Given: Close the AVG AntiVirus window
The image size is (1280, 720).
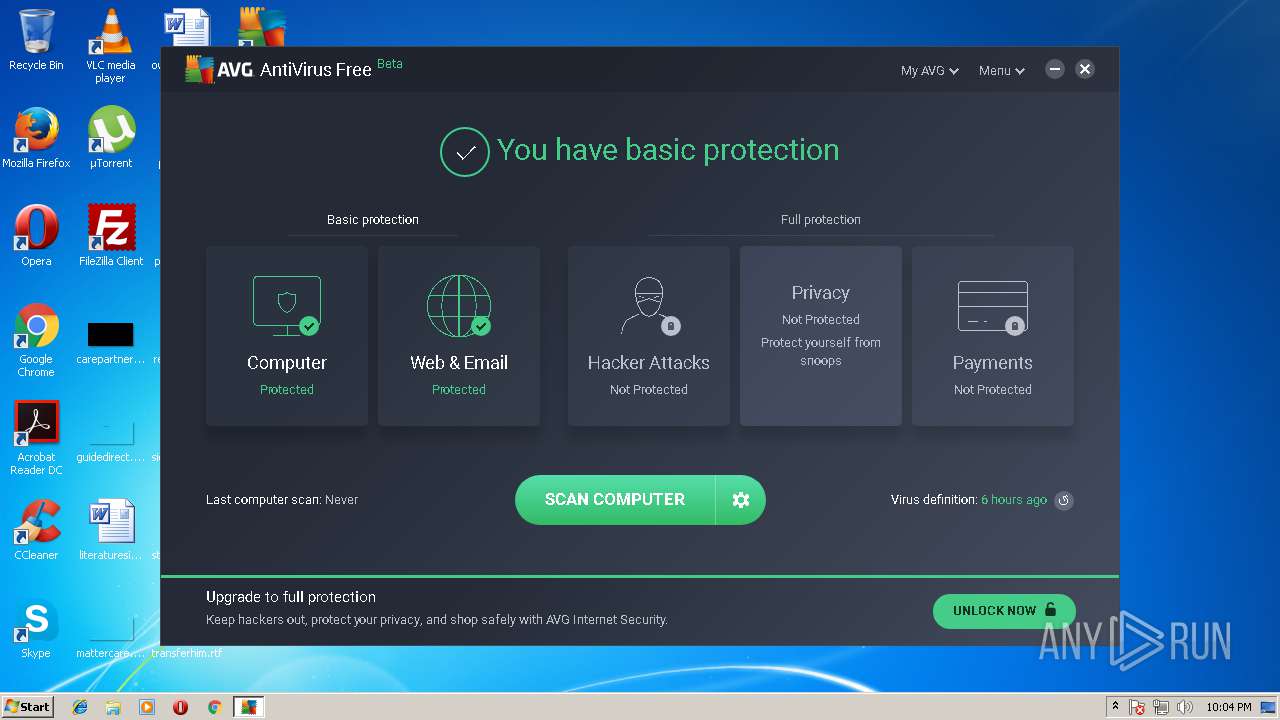Looking at the screenshot, I should (x=1085, y=69).
